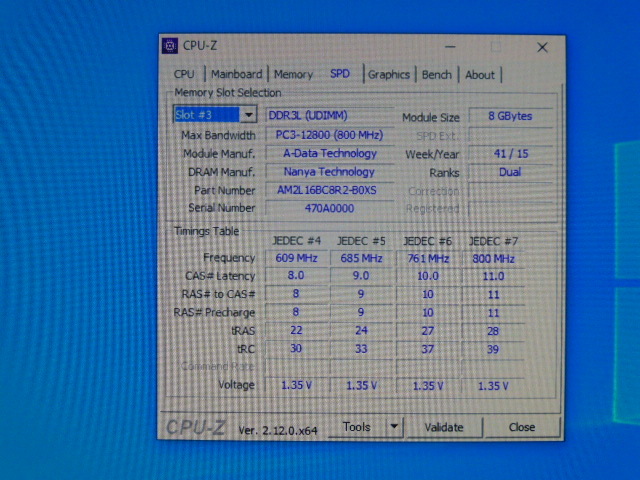This screenshot has width=640, height=480.
Task: Click the CAS# Latency 9.0 cell
Action: coord(362,276)
